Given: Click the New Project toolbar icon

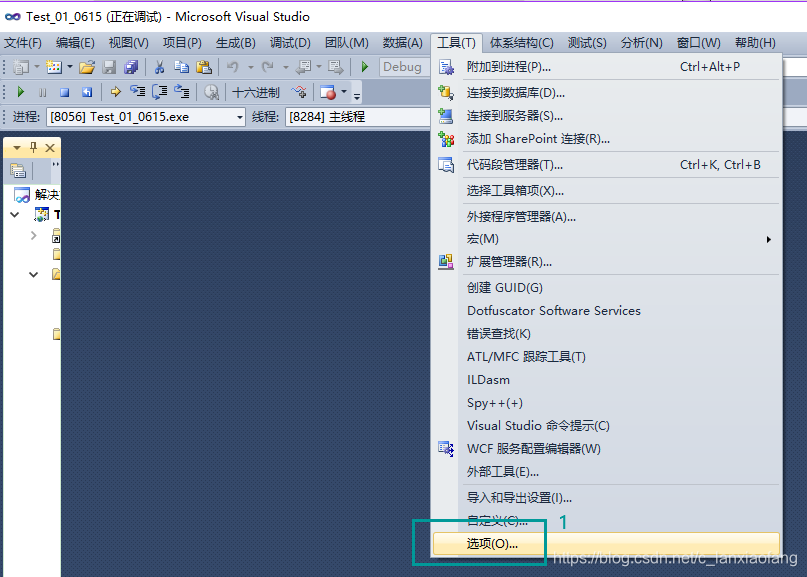Looking at the screenshot, I should coord(21,67).
